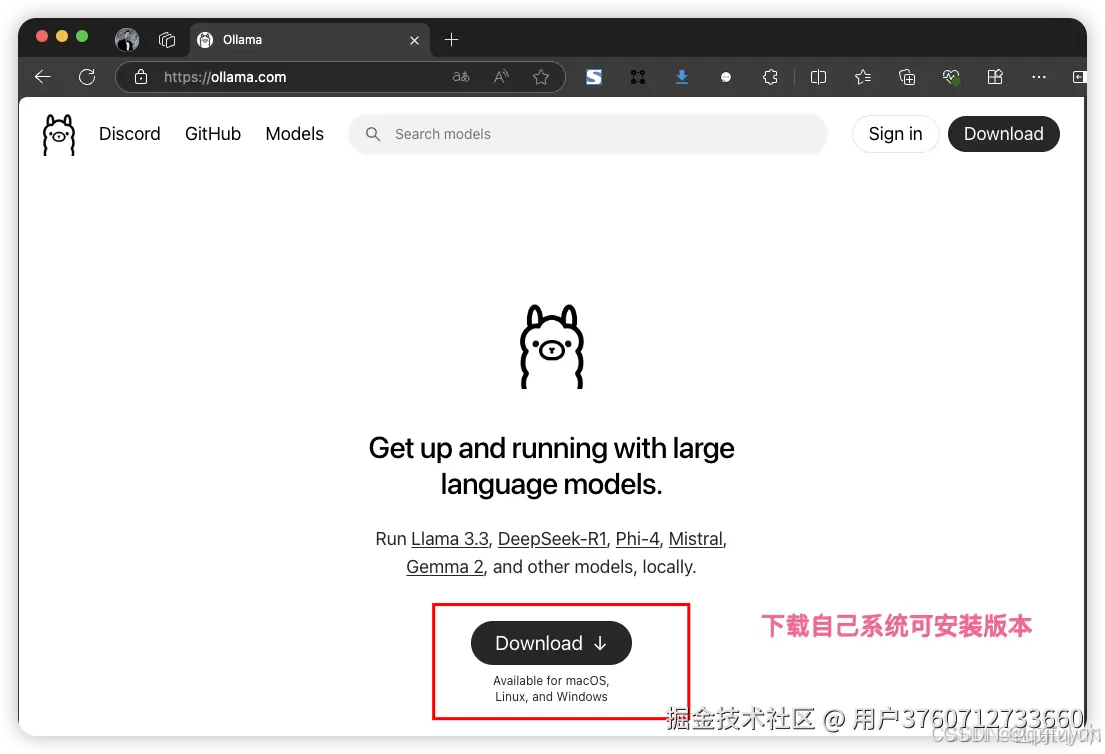Open the Discord link
Viewport: 1105px width, 754px height.
coord(130,134)
